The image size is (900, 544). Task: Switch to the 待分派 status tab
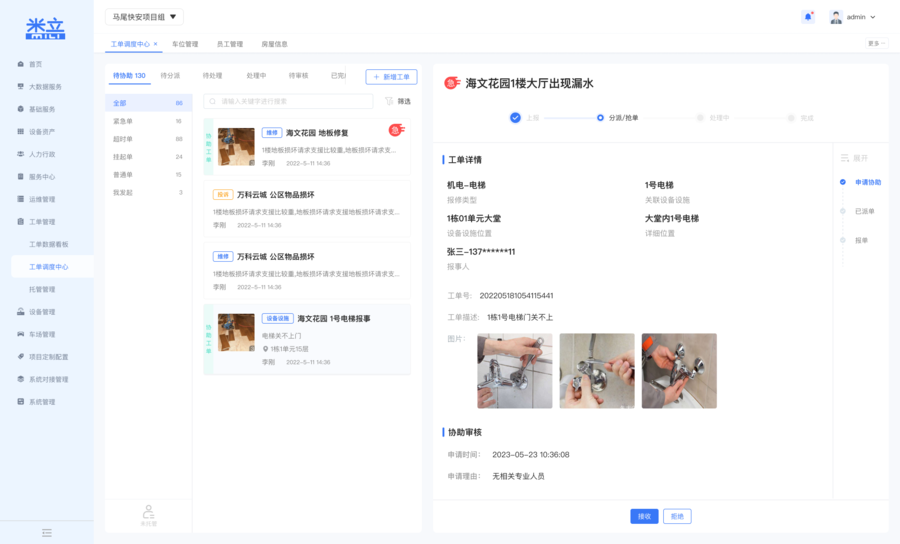tap(170, 76)
